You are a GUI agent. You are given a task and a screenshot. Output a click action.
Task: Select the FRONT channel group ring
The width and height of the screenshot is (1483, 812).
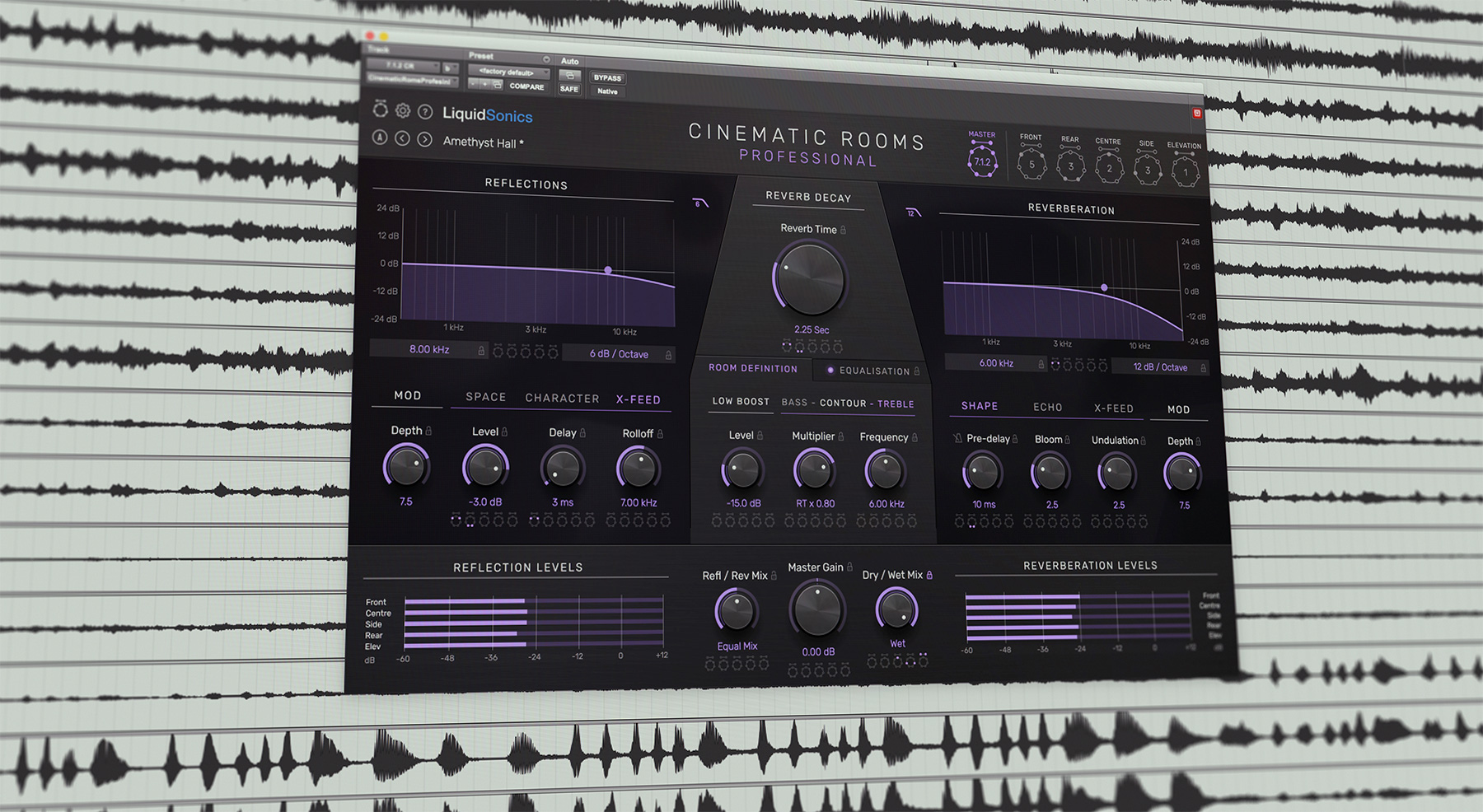point(1031,163)
